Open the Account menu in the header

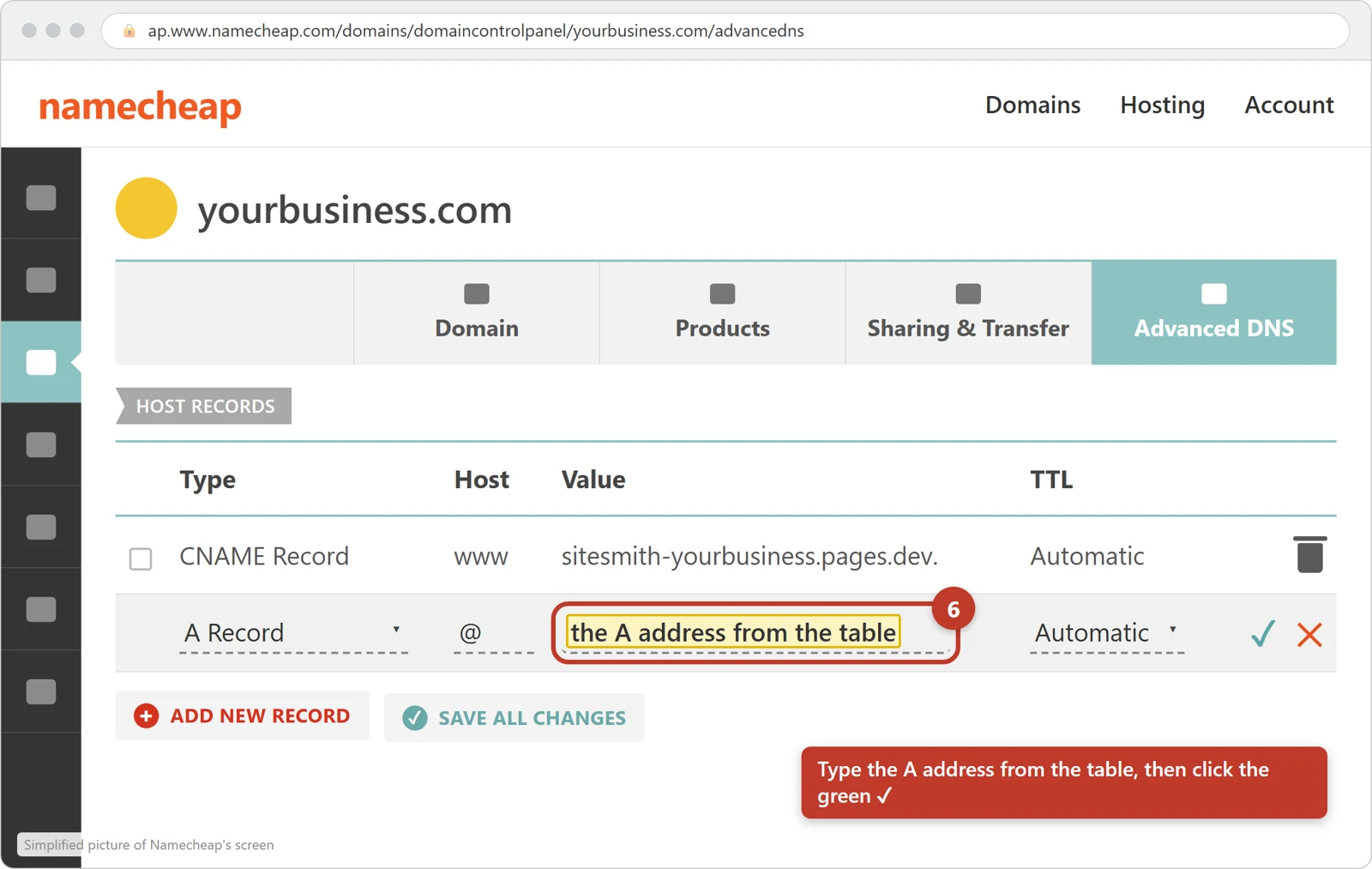(x=1289, y=105)
